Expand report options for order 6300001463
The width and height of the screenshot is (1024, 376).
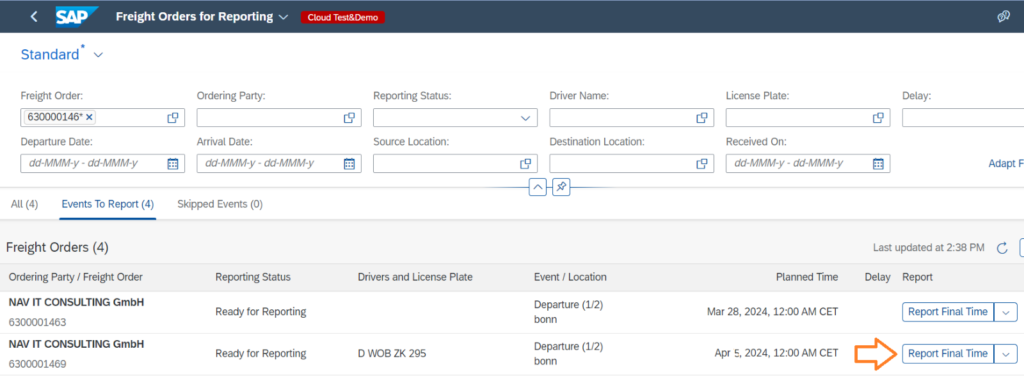[1006, 312]
